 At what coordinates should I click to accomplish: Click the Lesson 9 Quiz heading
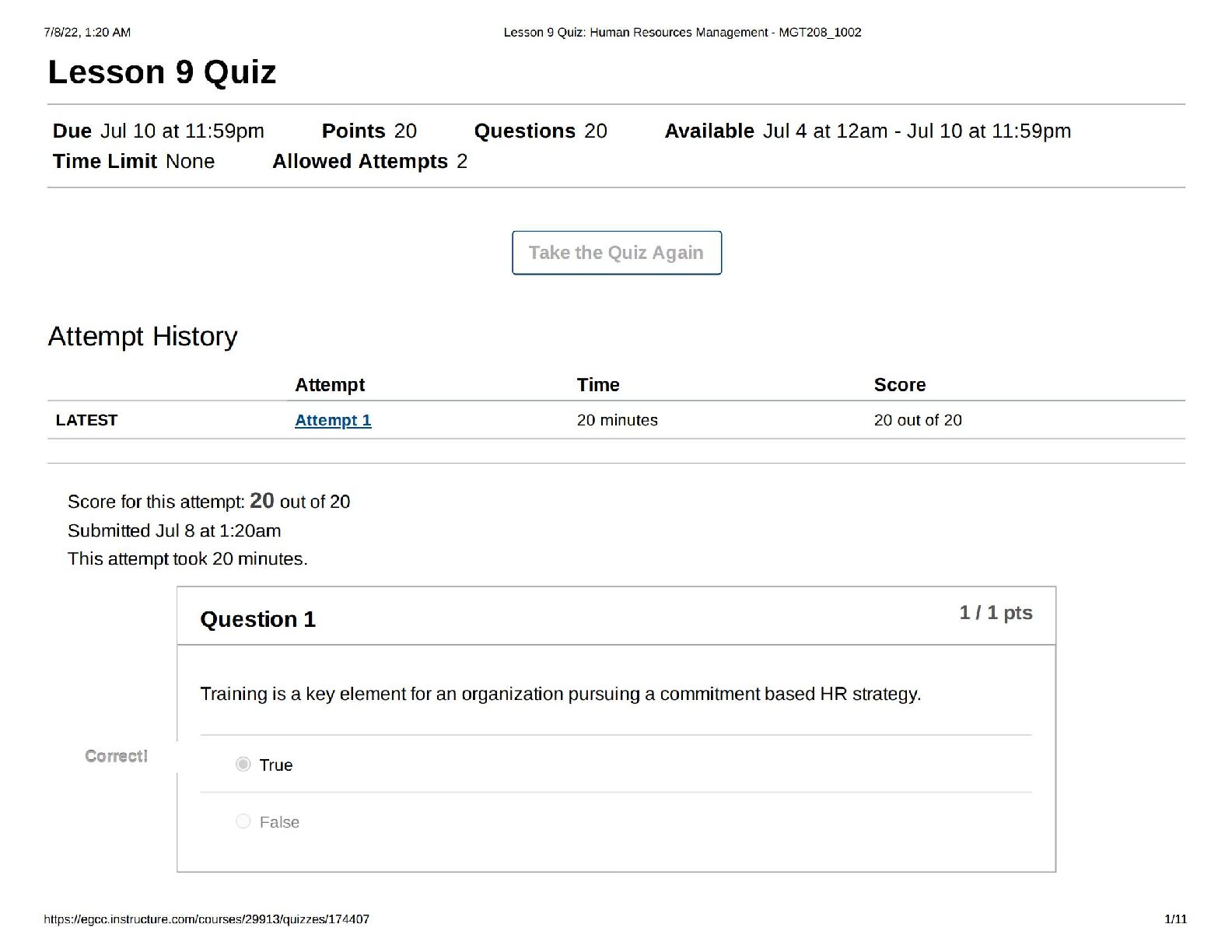pyautogui.click(x=162, y=72)
